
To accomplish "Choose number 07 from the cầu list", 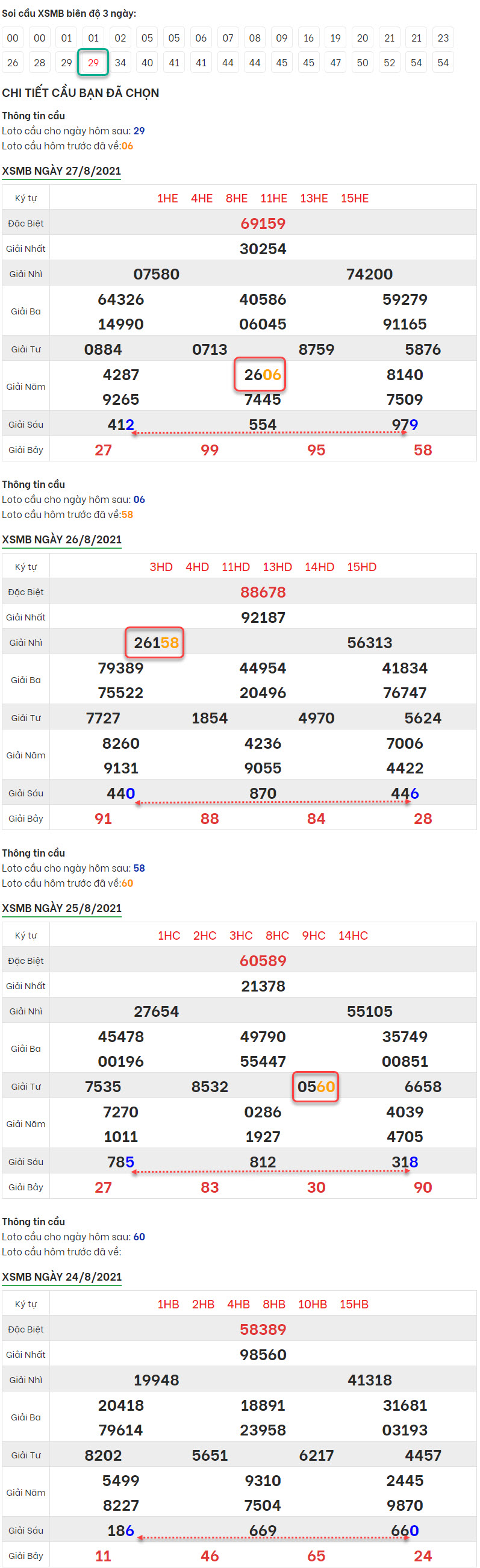I will pos(228,38).
